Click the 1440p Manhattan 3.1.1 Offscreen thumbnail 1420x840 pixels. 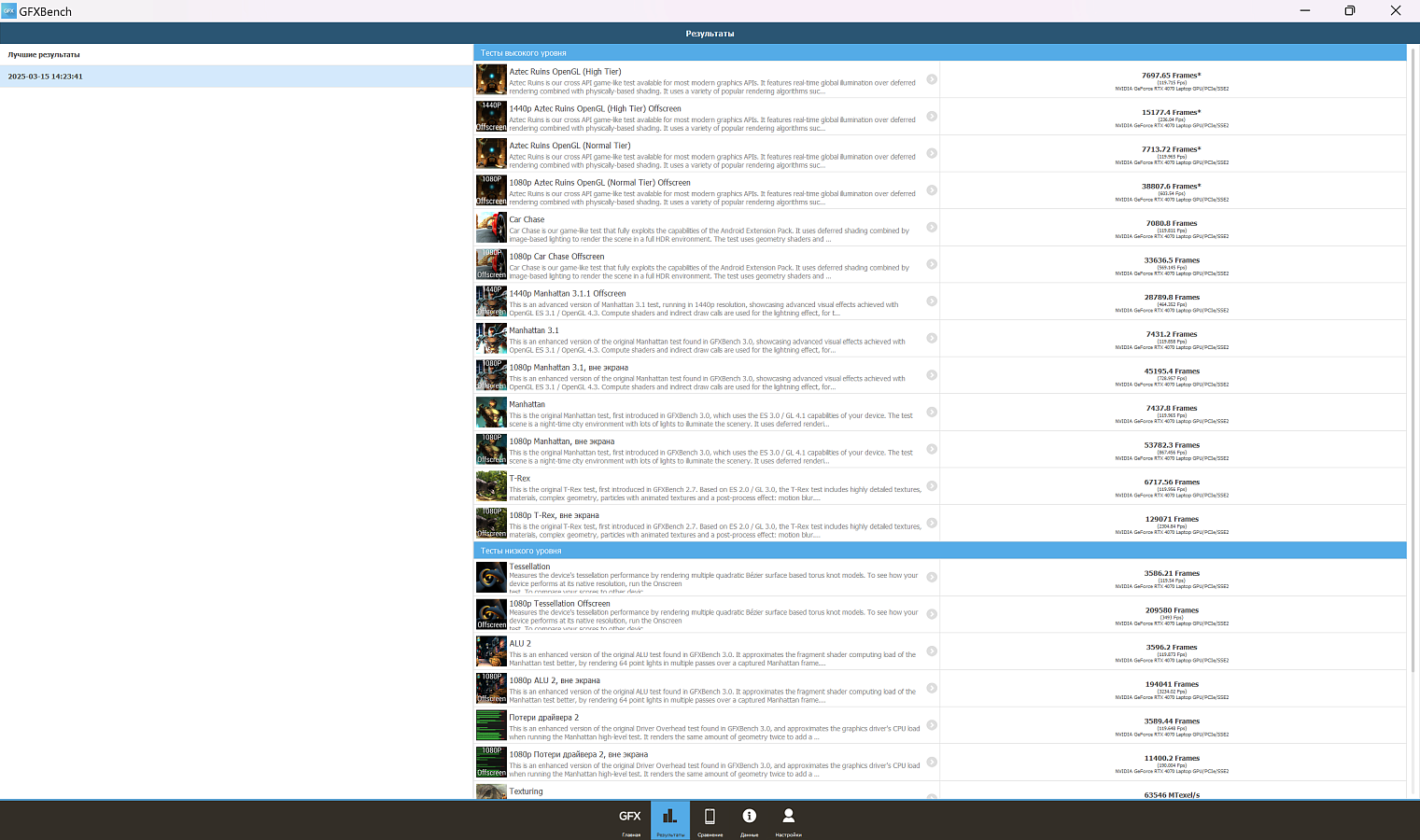[x=491, y=301]
